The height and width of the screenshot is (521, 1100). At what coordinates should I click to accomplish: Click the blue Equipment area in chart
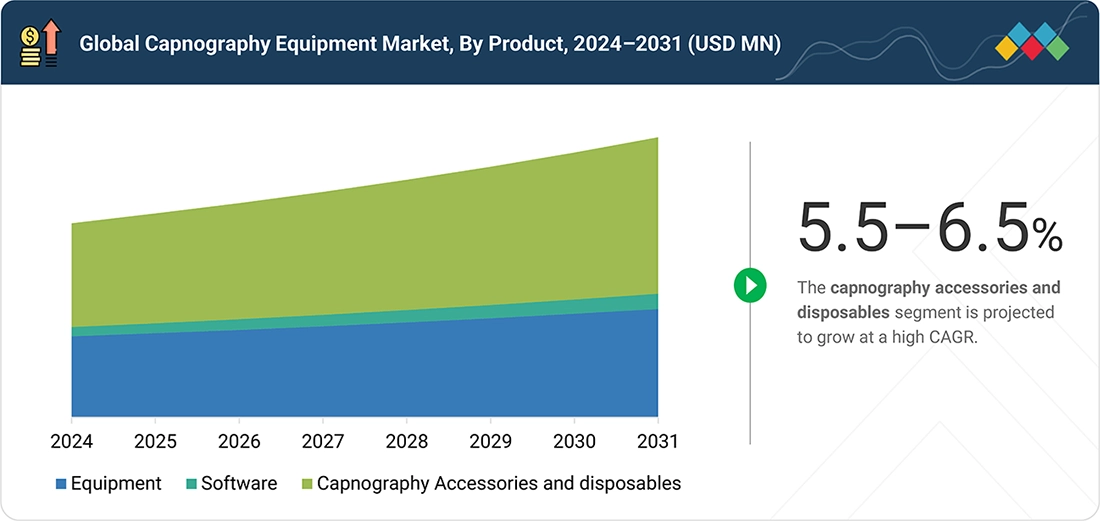click(365, 372)
